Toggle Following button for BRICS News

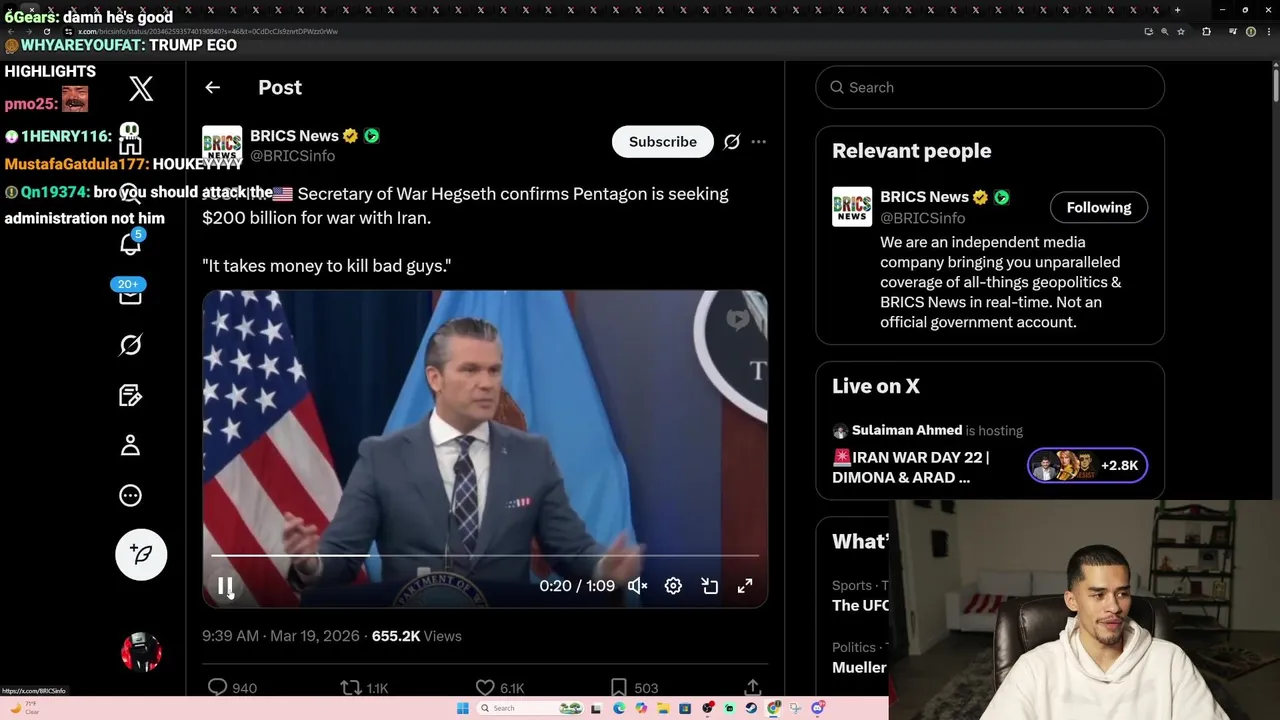click(1099, 207)
